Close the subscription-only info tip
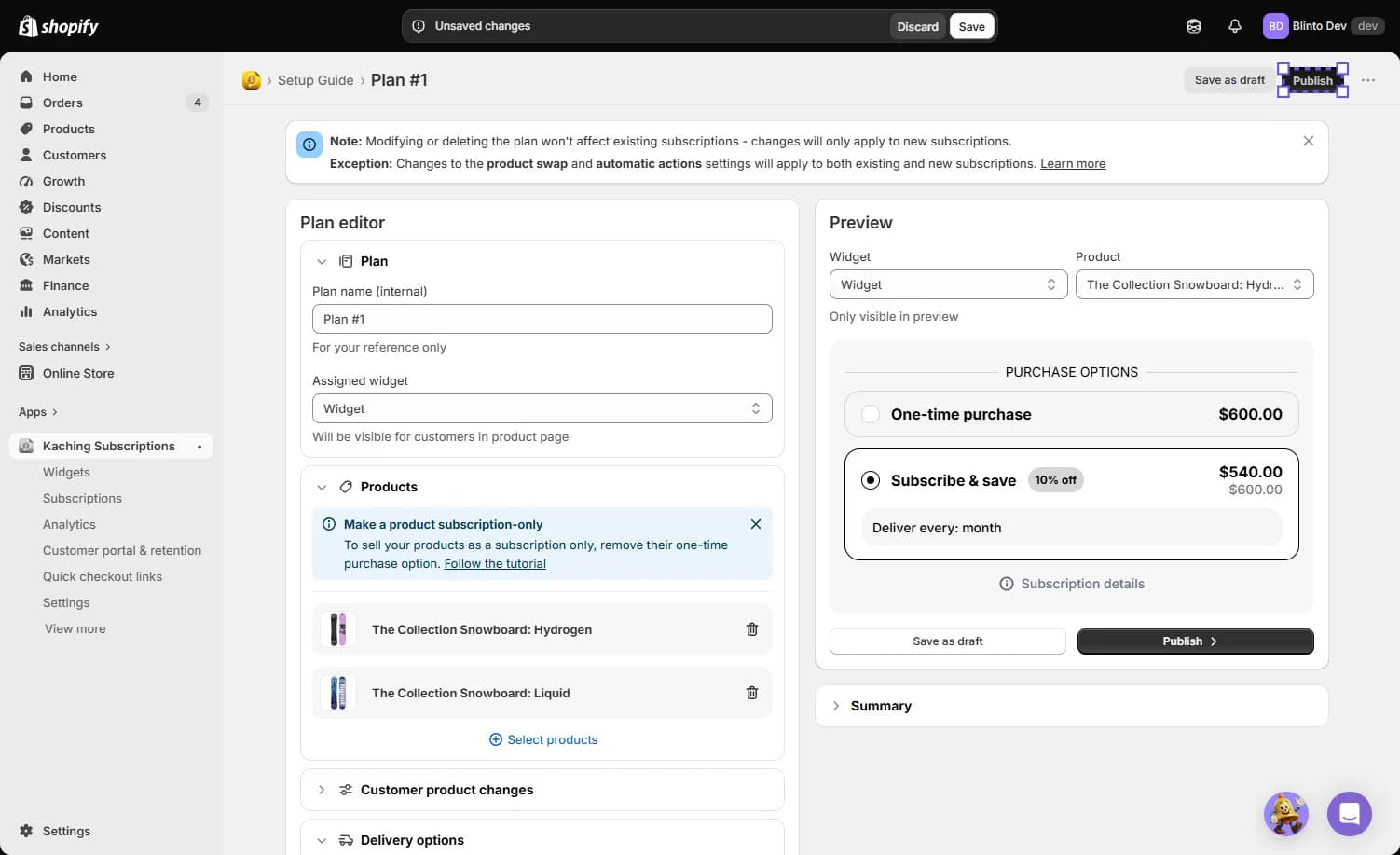Image resolution: width=1400 pixels, height=855 pixels. coord(756,524)
